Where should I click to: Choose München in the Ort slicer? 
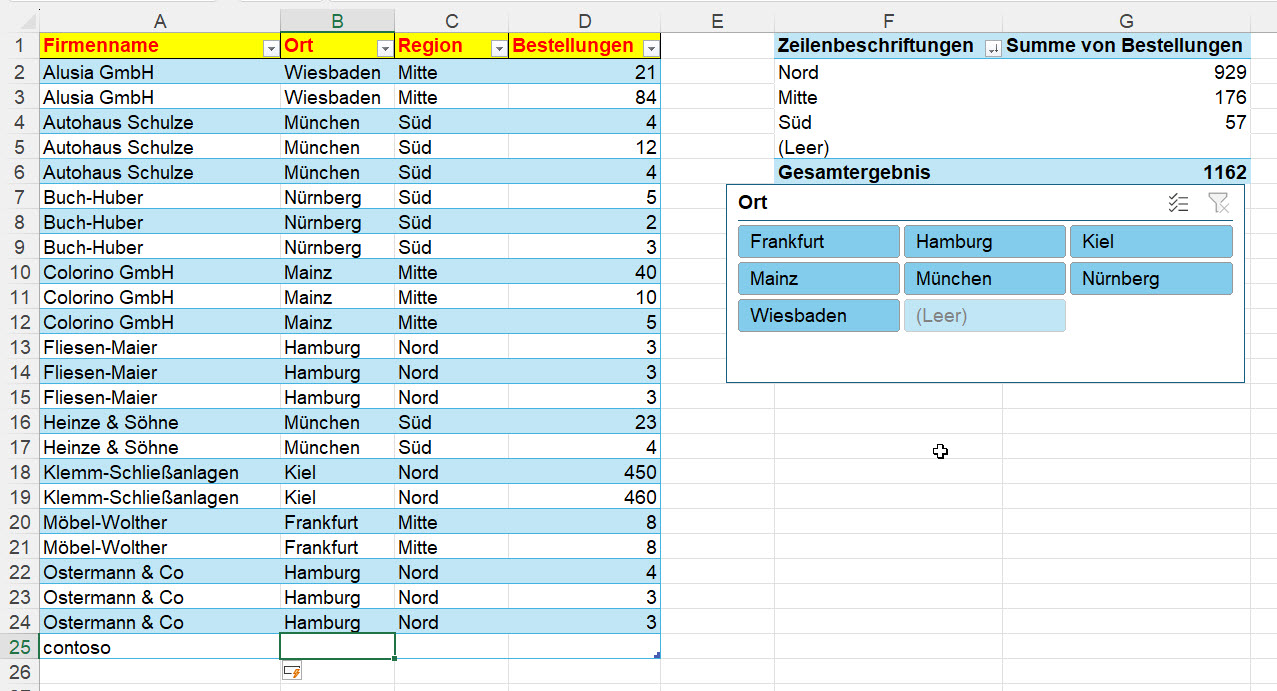pyautogui.click(x=984, y=279)
